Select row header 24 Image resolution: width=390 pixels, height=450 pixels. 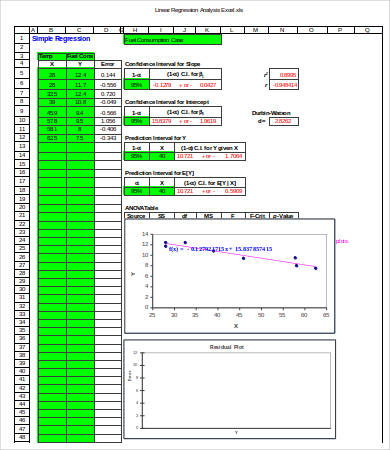point(22,240)
